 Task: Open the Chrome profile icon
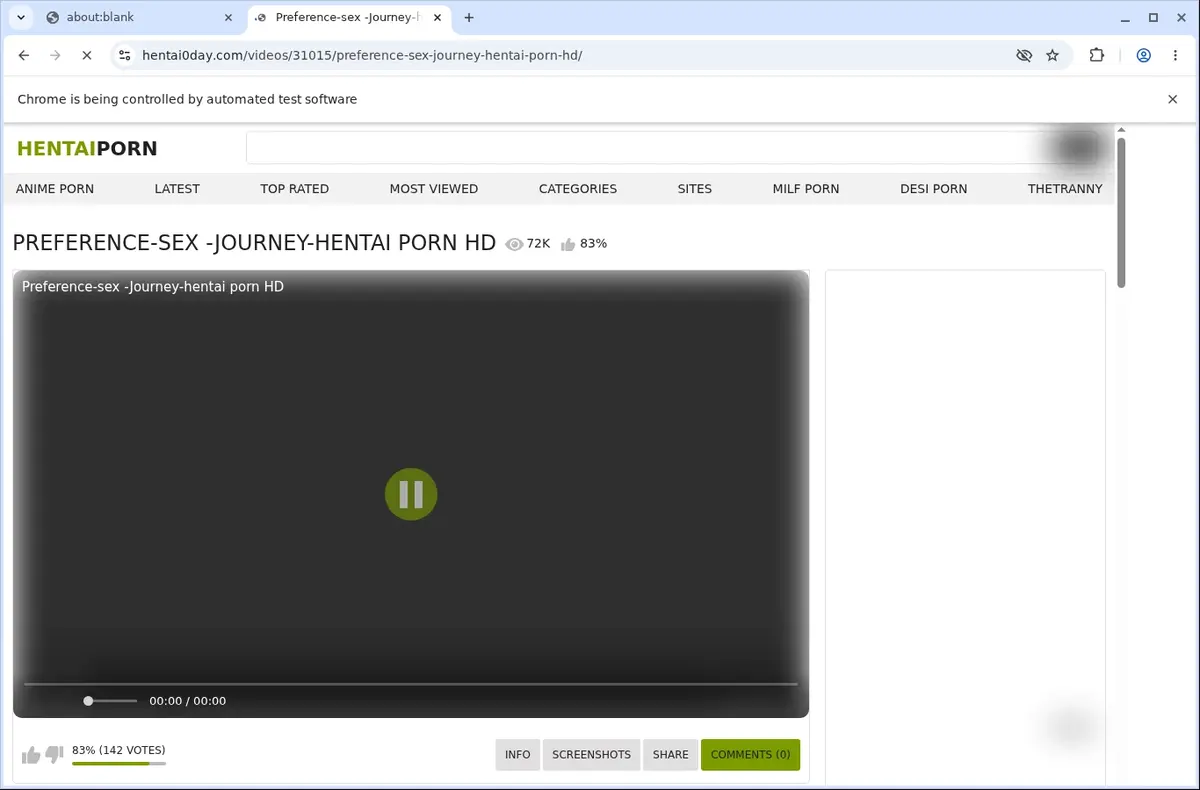pyautogui.click(x=1143, y=55)
